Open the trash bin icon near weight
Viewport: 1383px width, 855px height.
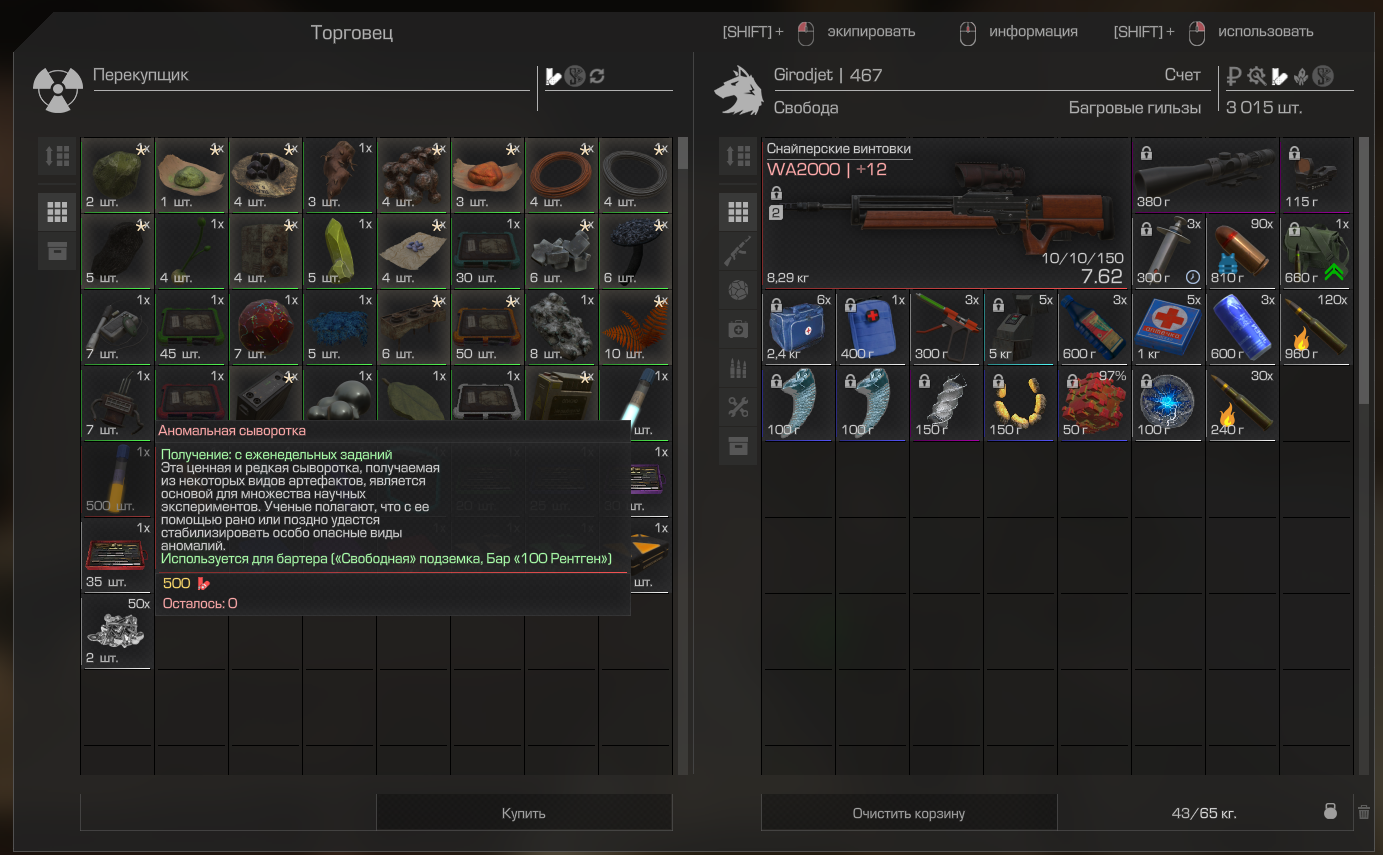1364,812
